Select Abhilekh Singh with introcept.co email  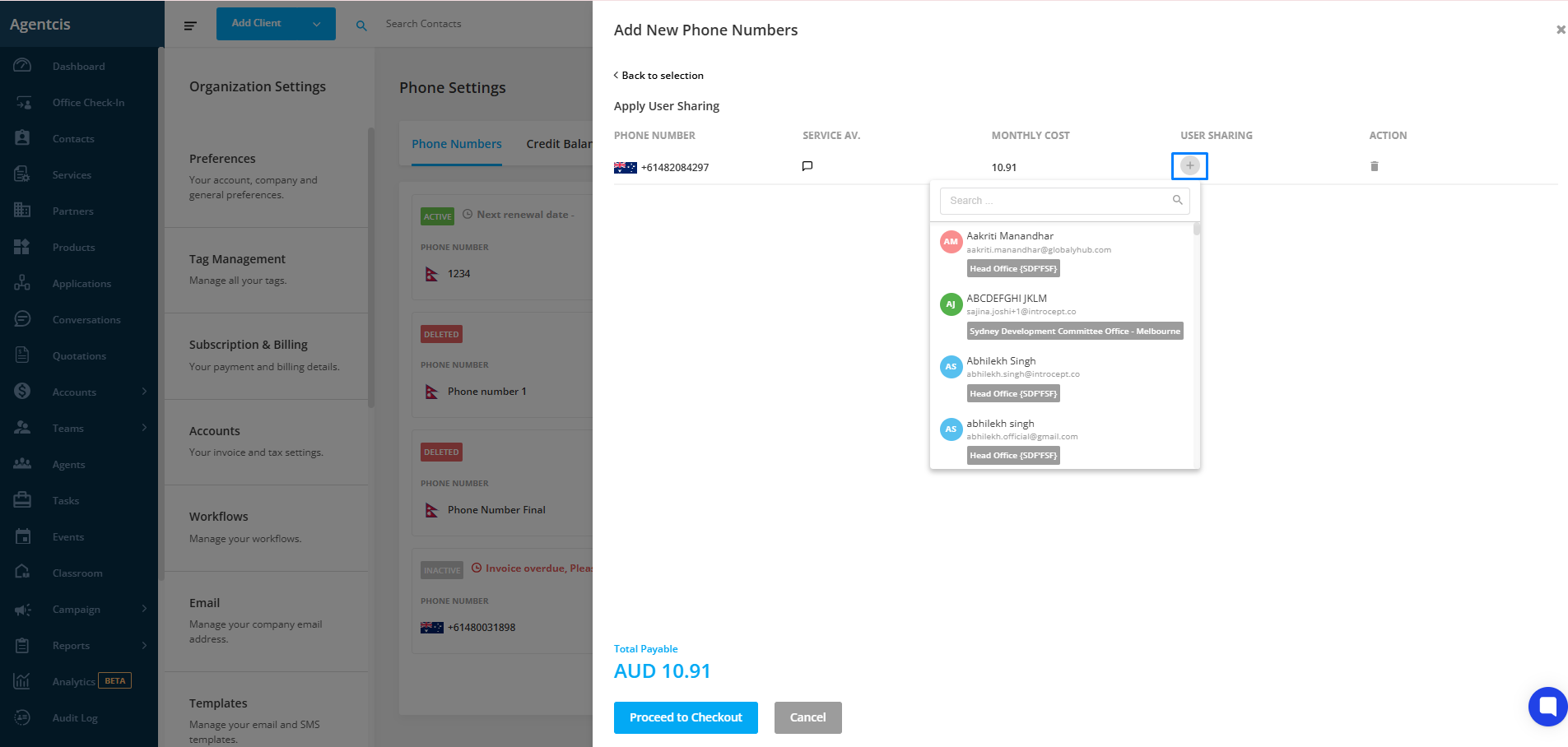(x=1062, y=378)
